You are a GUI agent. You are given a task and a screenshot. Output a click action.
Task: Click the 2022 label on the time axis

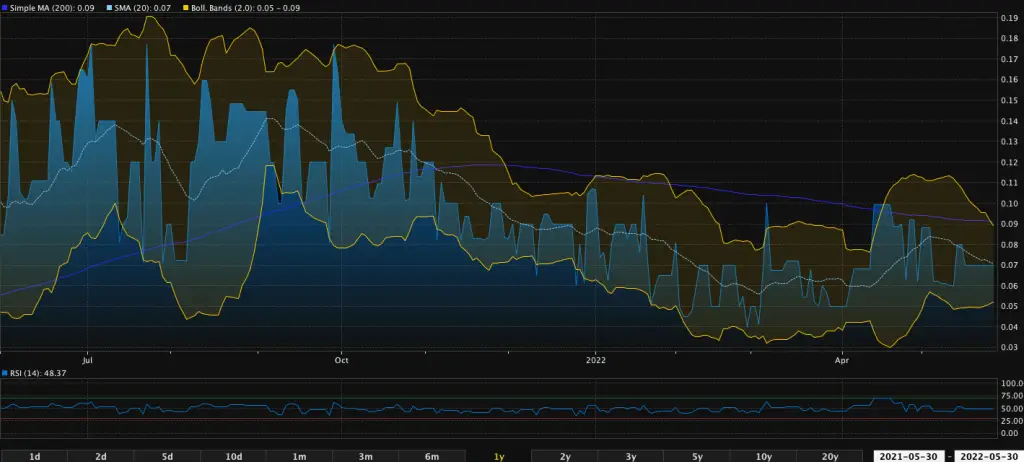coord(596,360)
